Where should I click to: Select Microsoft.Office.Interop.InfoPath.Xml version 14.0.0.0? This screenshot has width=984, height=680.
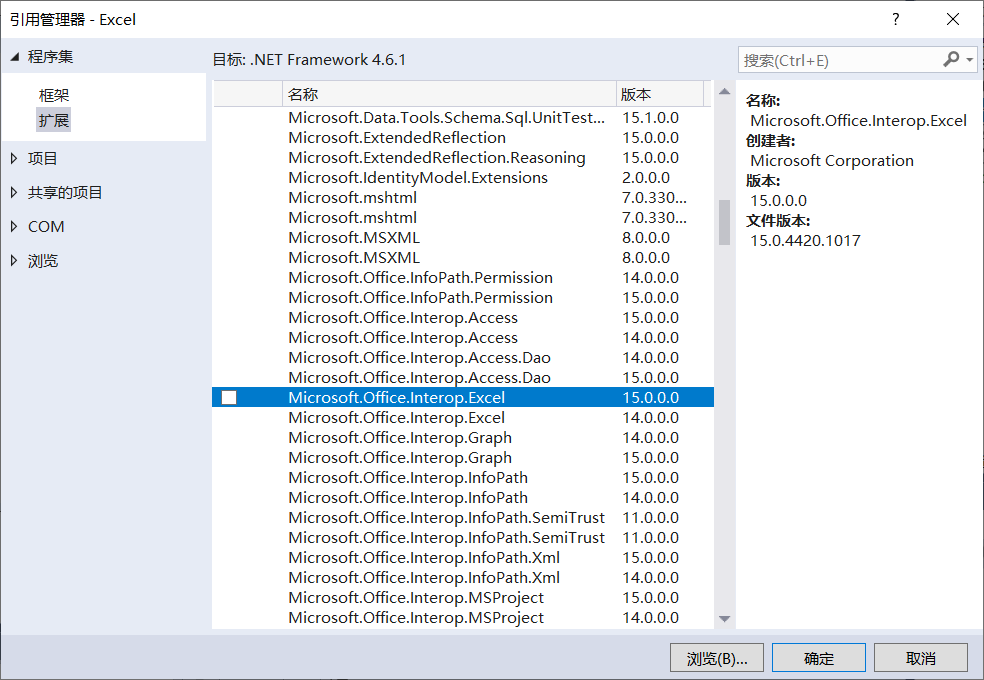click(x=463, y=578)
